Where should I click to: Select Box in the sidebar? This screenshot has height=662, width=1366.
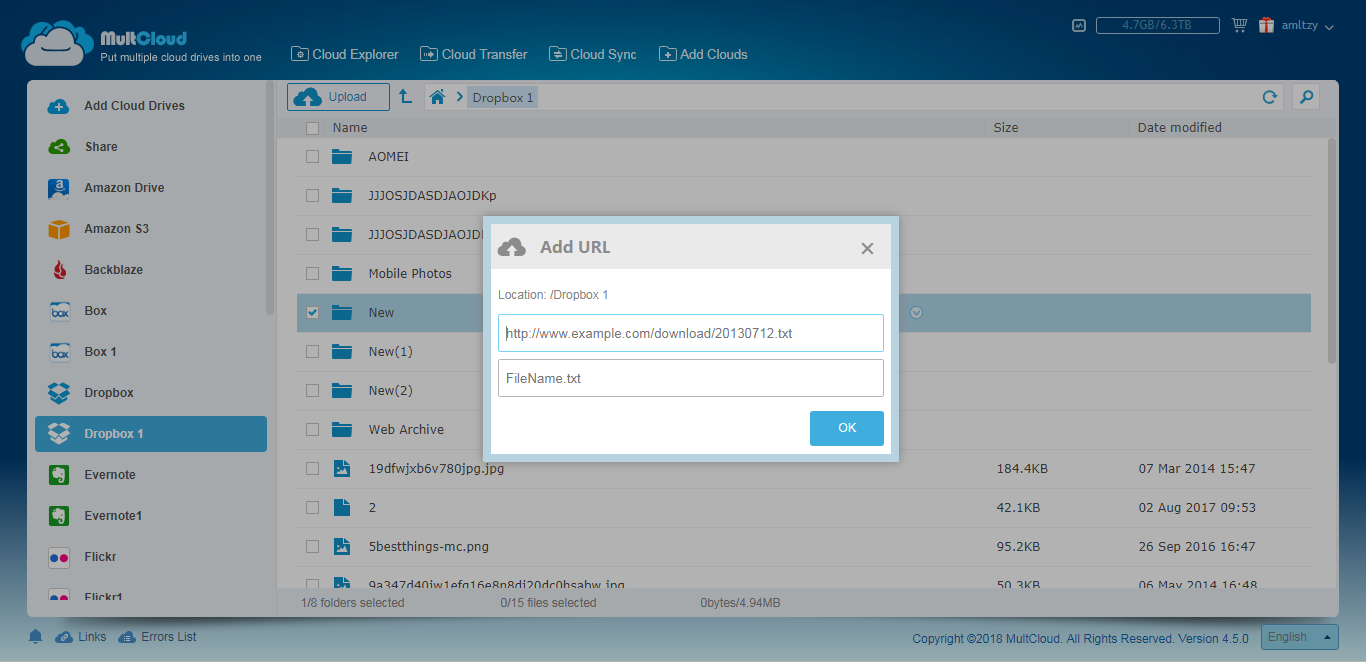[x=151, y=311]
